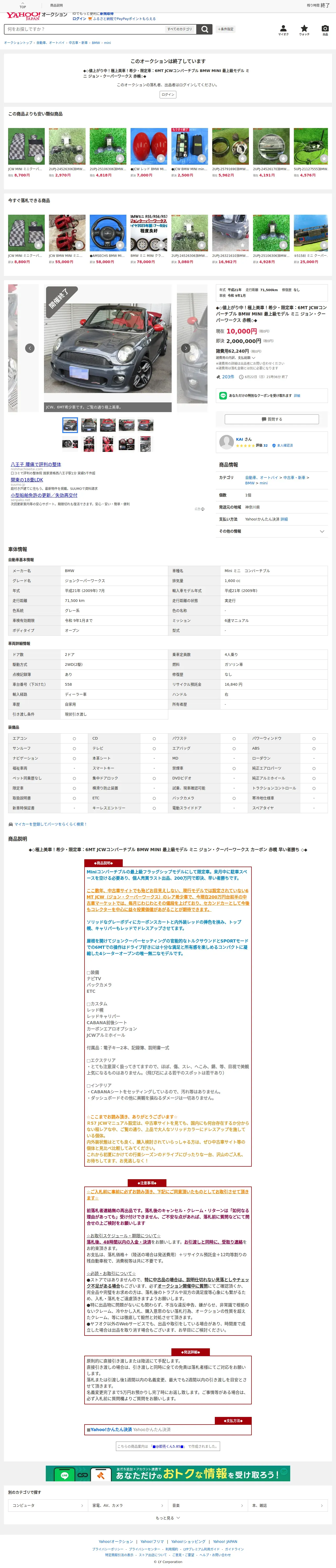Image resolution: width=336 pixels, height=1568 pixels.
Task: Click seller name KAI link
Action: pyautogui.click(x=240, y=439)
